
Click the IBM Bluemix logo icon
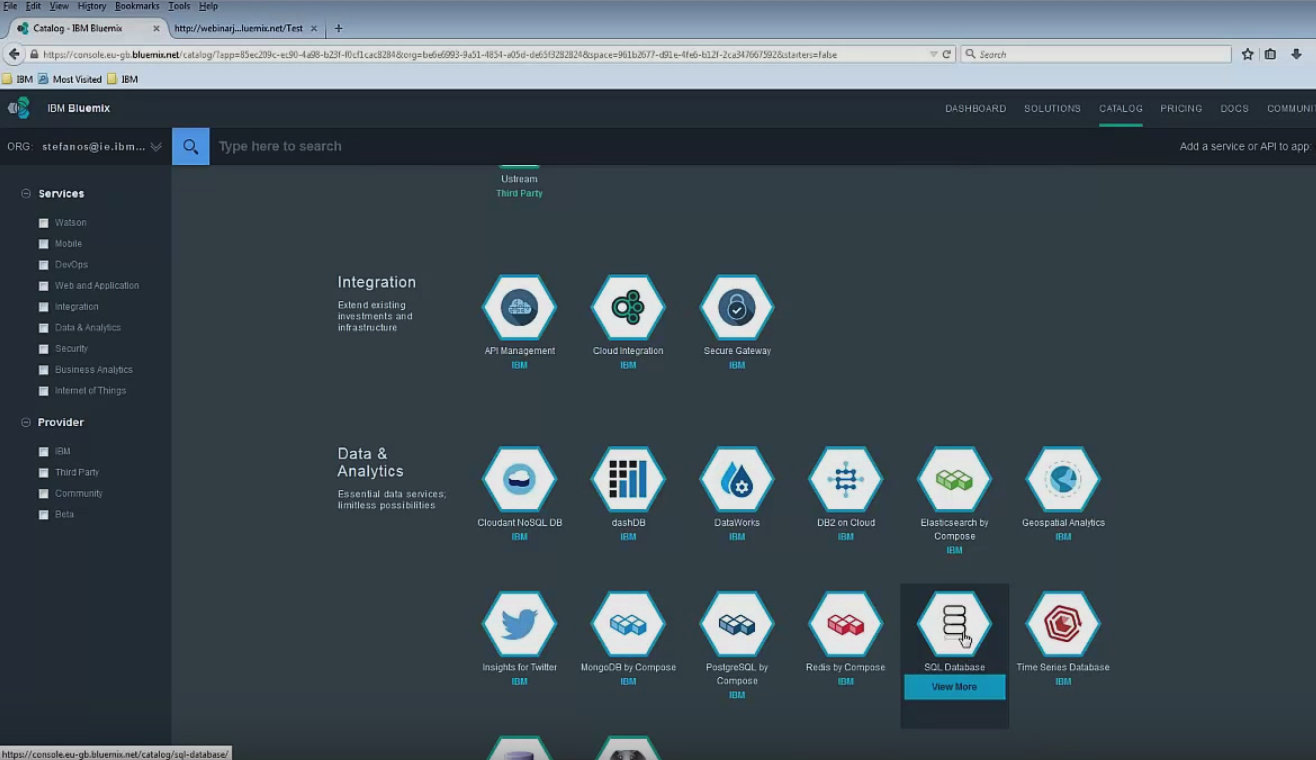point(19,108)
